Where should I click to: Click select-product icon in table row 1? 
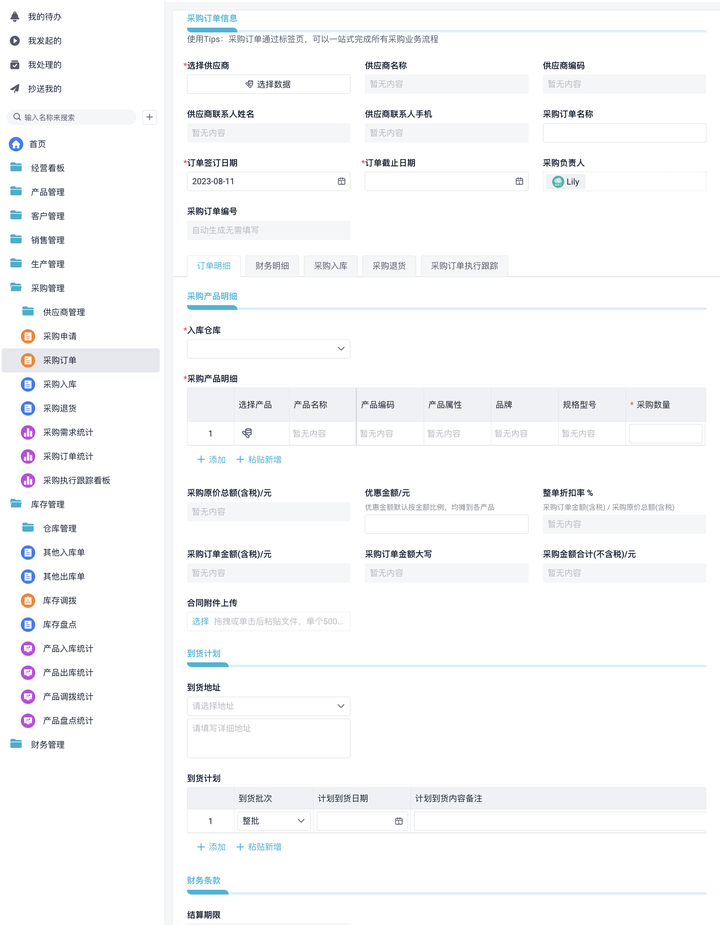coord(247,433)
